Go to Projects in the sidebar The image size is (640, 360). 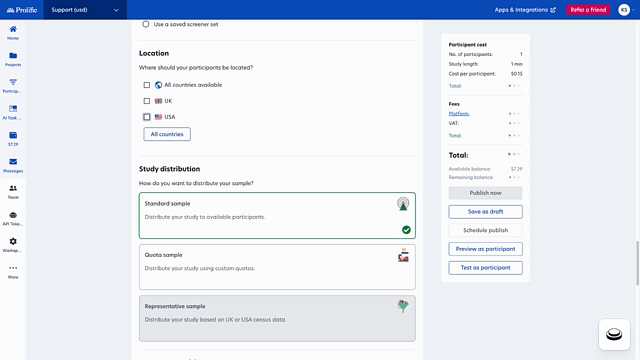13,56
